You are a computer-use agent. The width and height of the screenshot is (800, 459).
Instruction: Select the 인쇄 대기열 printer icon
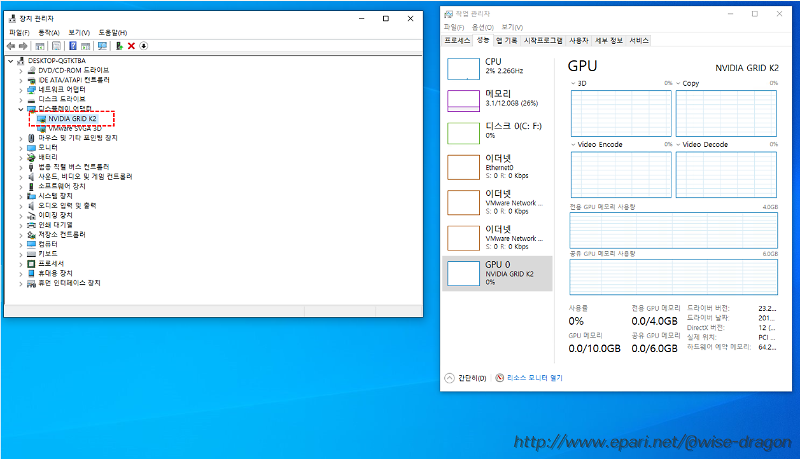tap(31, 225)
